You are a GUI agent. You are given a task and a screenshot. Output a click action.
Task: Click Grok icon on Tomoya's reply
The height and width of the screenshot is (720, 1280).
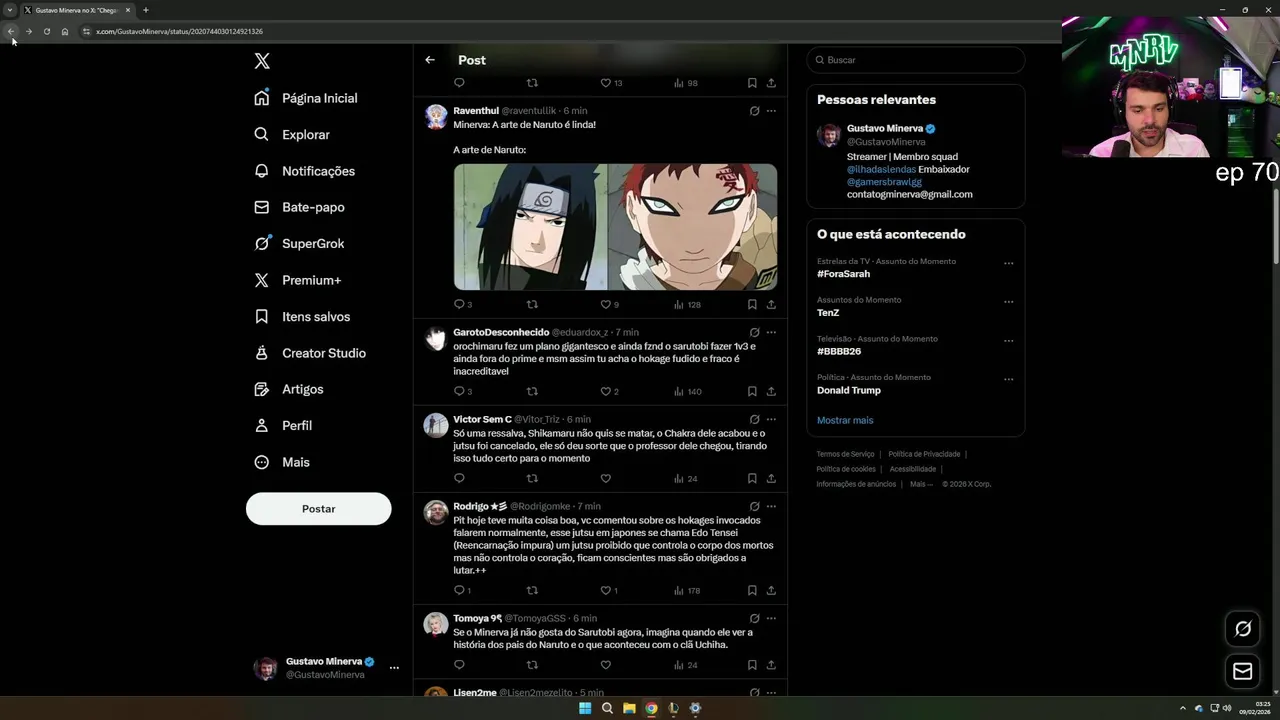tap(754, 618)
